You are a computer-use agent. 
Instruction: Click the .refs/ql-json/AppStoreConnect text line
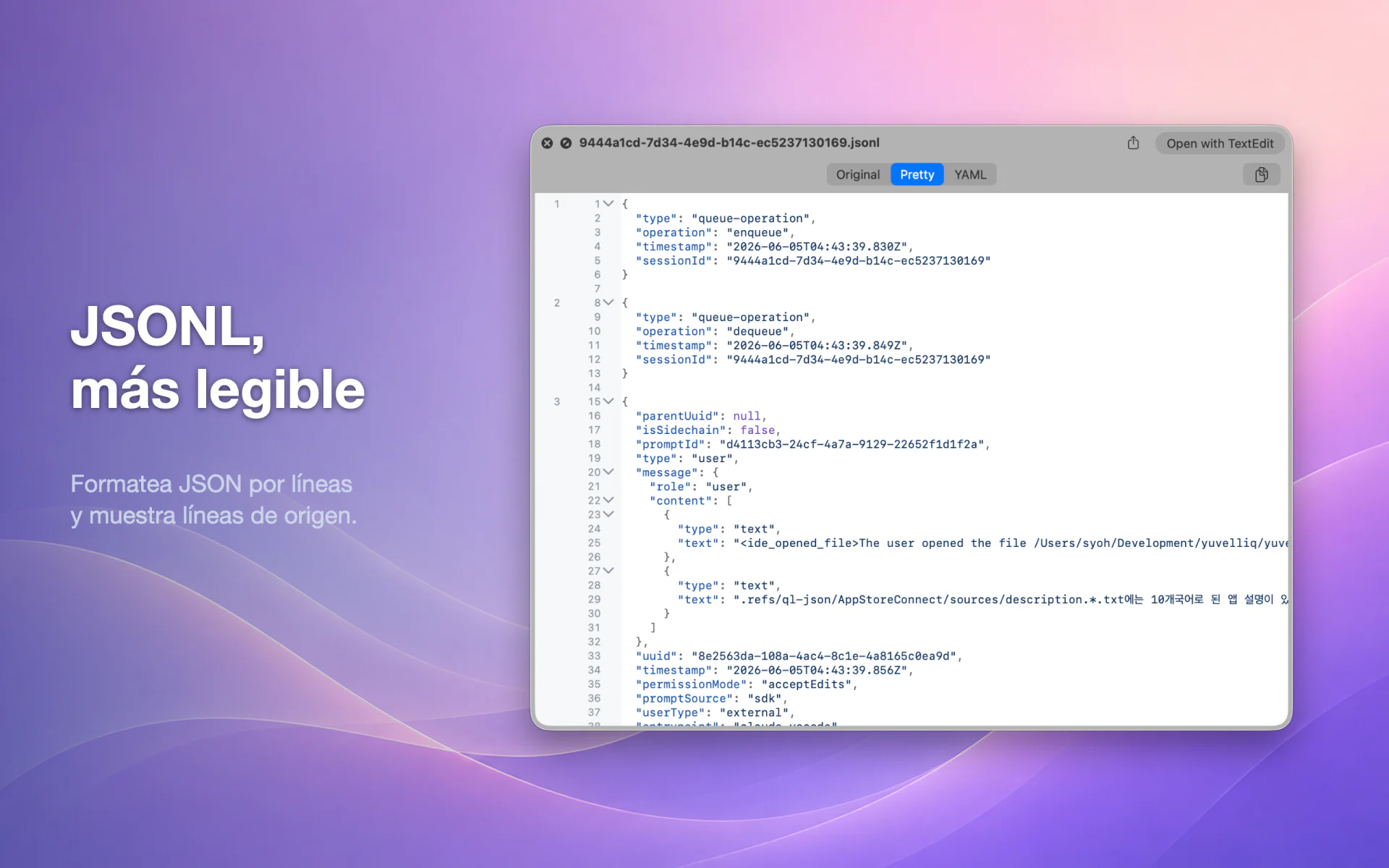coord(982,600)
